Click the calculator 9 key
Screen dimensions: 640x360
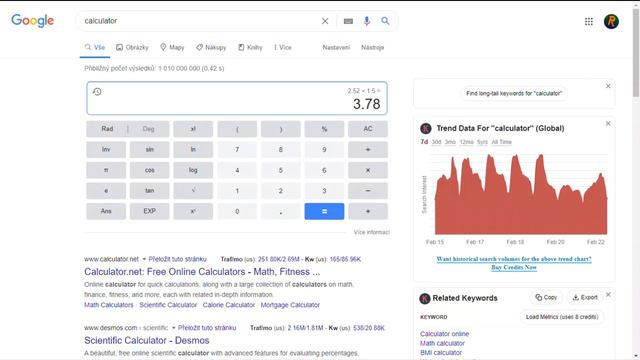pyautogui.click(x=324, y=150)
